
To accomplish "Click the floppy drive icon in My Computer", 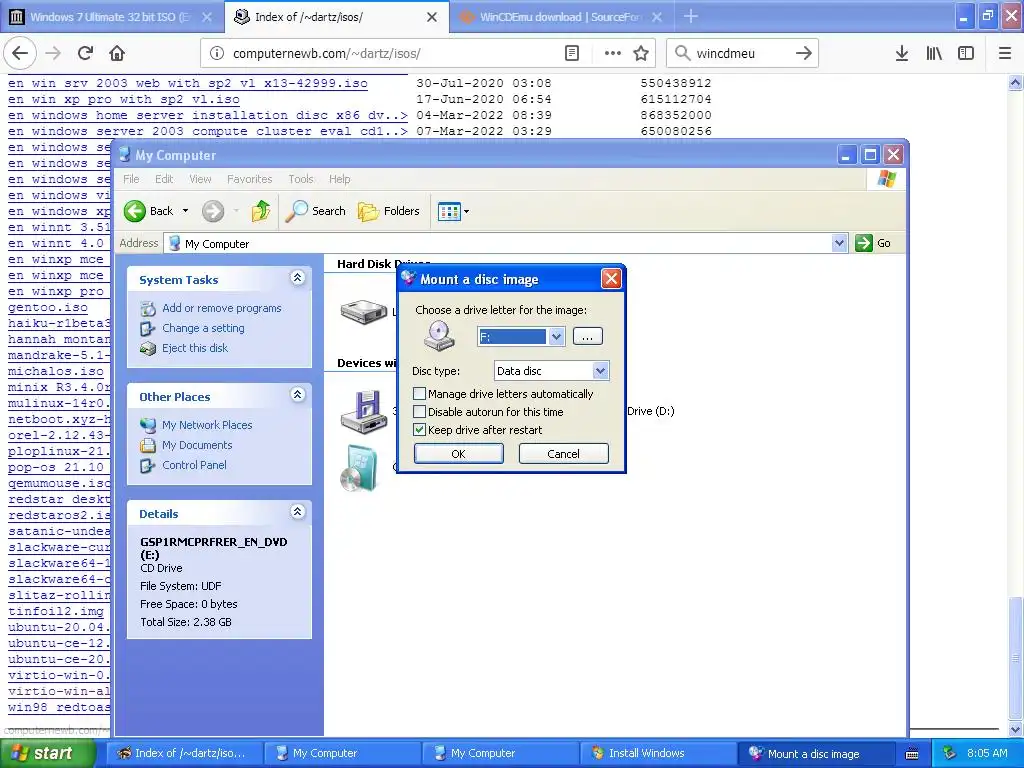I will 364,411.
